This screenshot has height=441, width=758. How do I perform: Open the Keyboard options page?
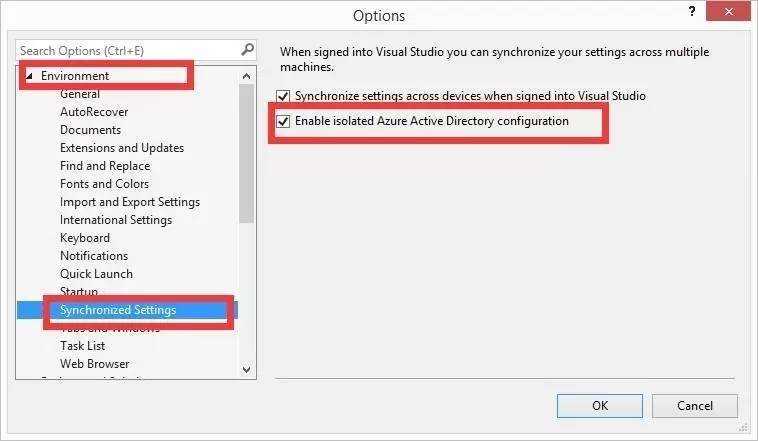click(x=85, y=238)
